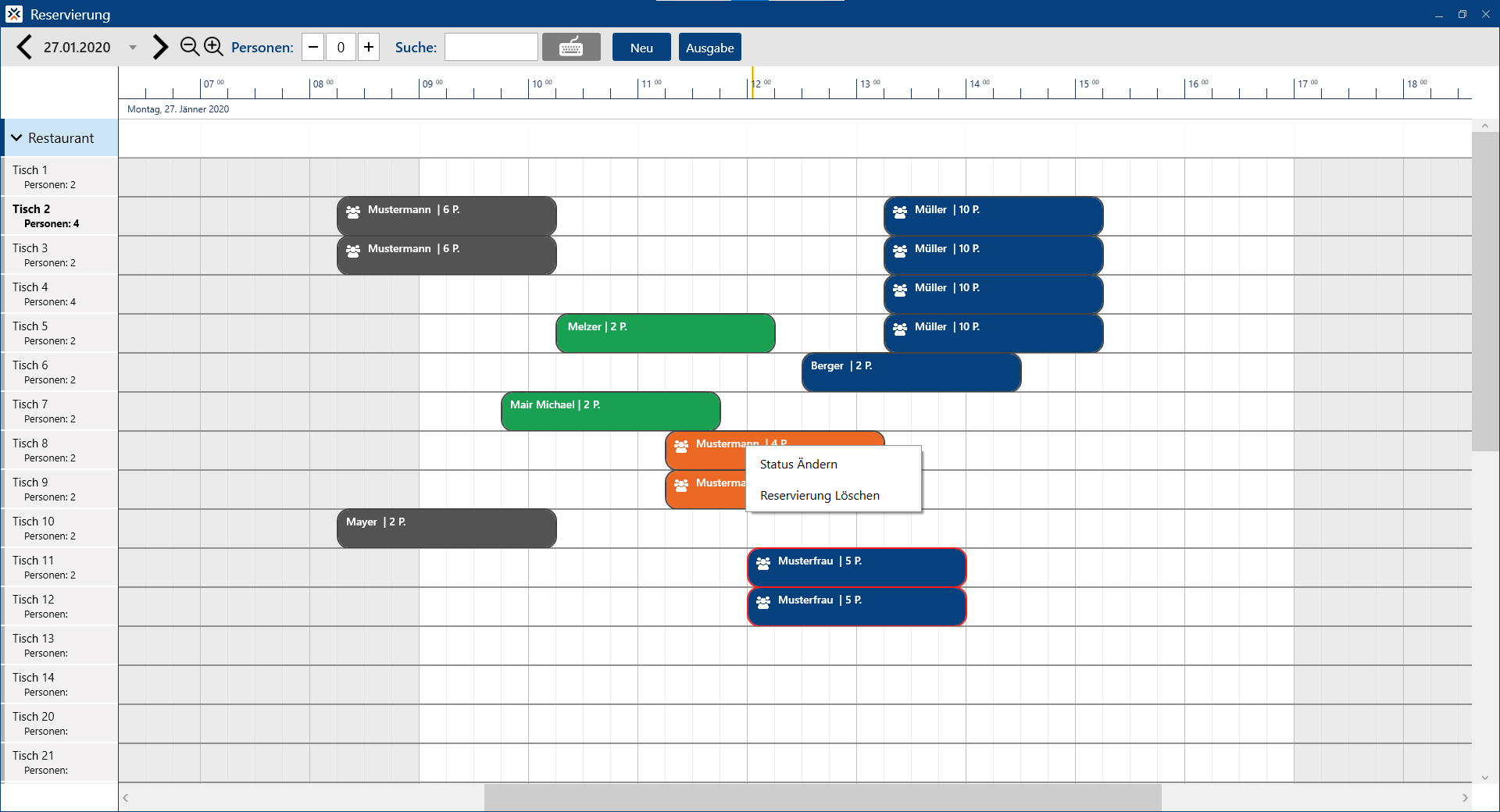The image size is (1500, 812).
Task: Create a new reservation with Neu
Action: click(x=641, y=47)
